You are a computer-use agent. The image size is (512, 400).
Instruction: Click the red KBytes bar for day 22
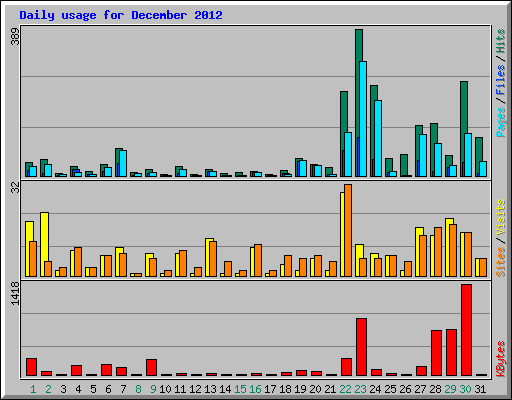346,367
